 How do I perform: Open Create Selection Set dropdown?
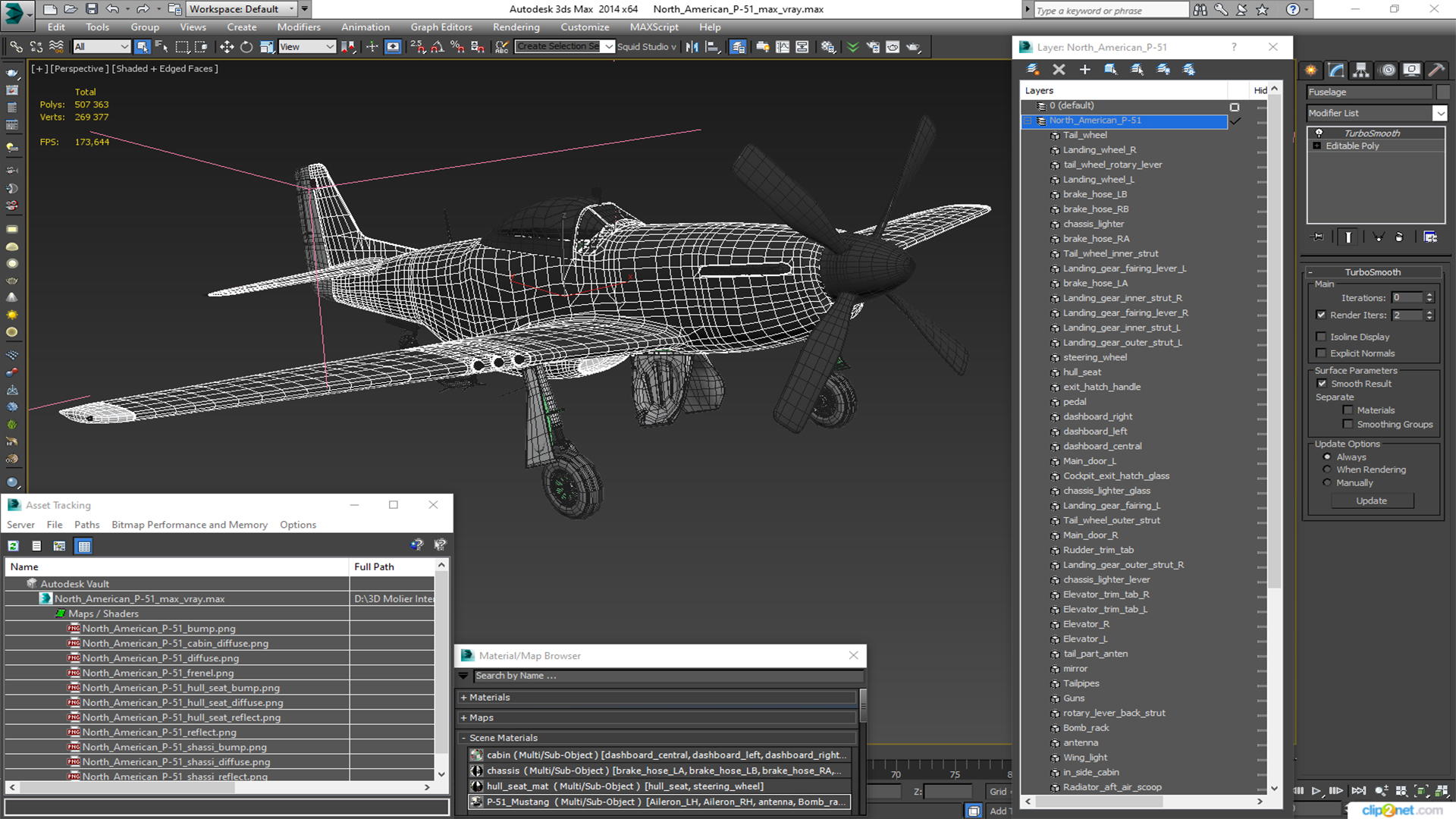pyautogui.click(x=608, y=47)
